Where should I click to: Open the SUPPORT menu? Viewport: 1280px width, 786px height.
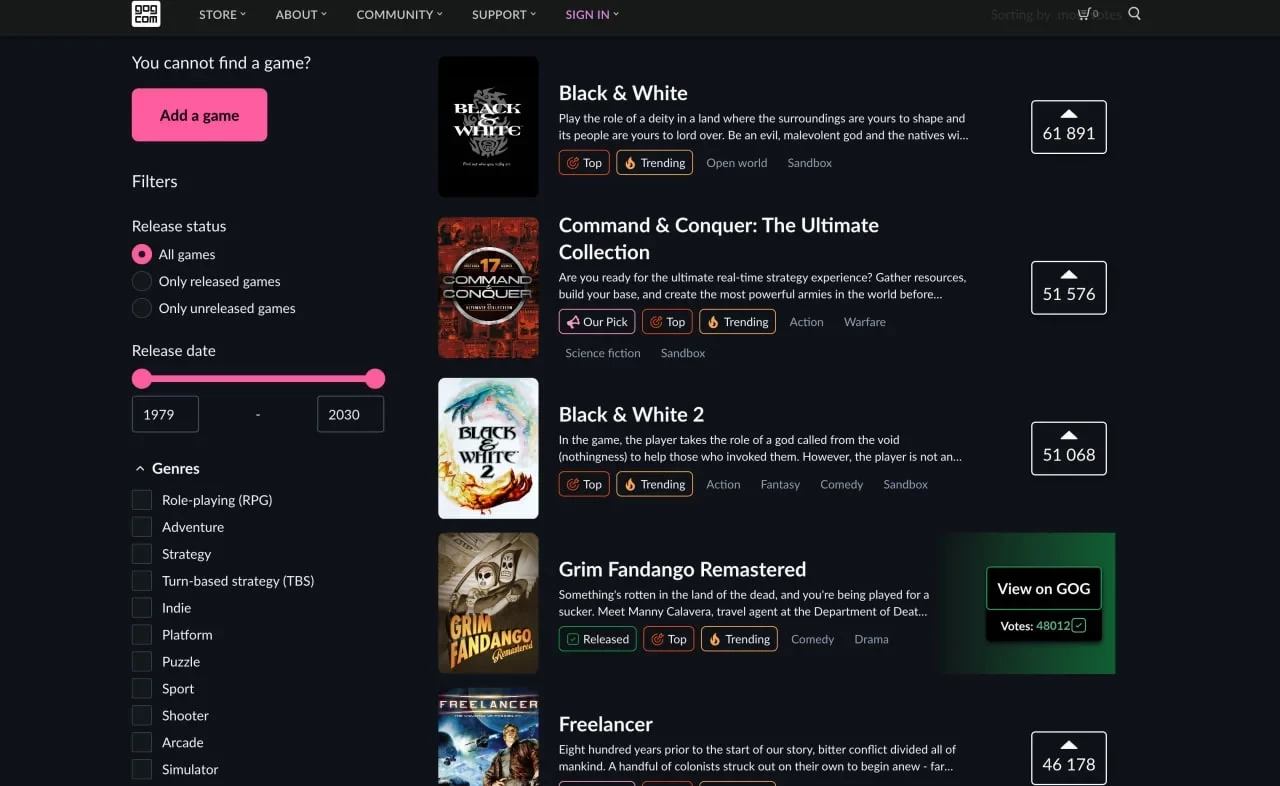pyautogui.click(x=505, y=14)
